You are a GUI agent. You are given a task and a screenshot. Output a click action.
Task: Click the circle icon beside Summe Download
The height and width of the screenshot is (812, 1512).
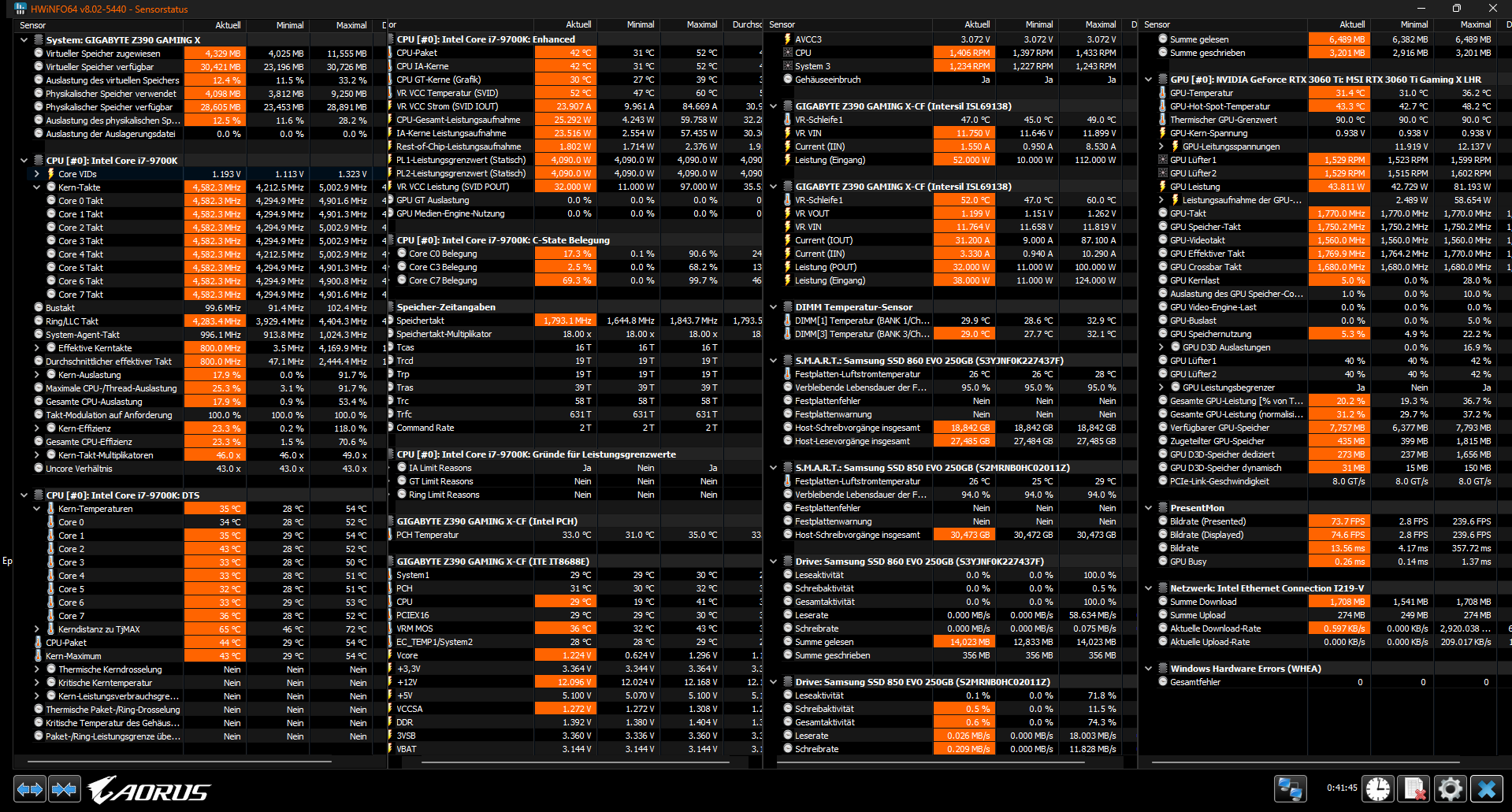[1163, 602]
